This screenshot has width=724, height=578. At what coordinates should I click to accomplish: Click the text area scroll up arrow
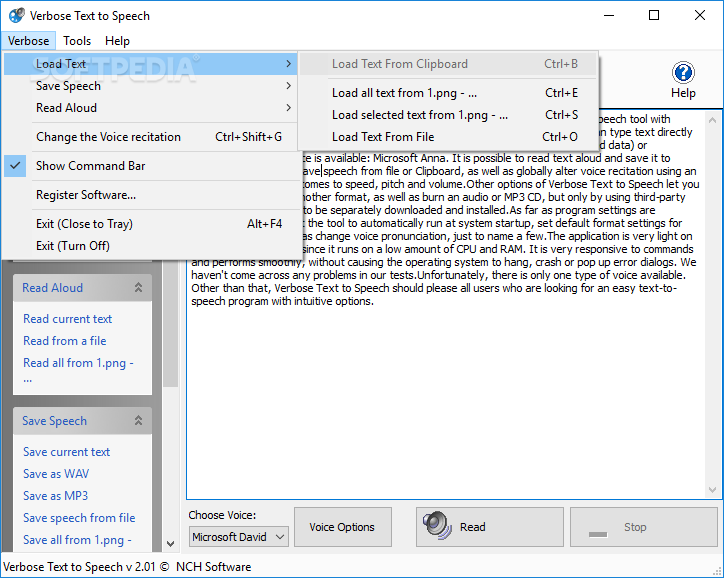[712, 120]
